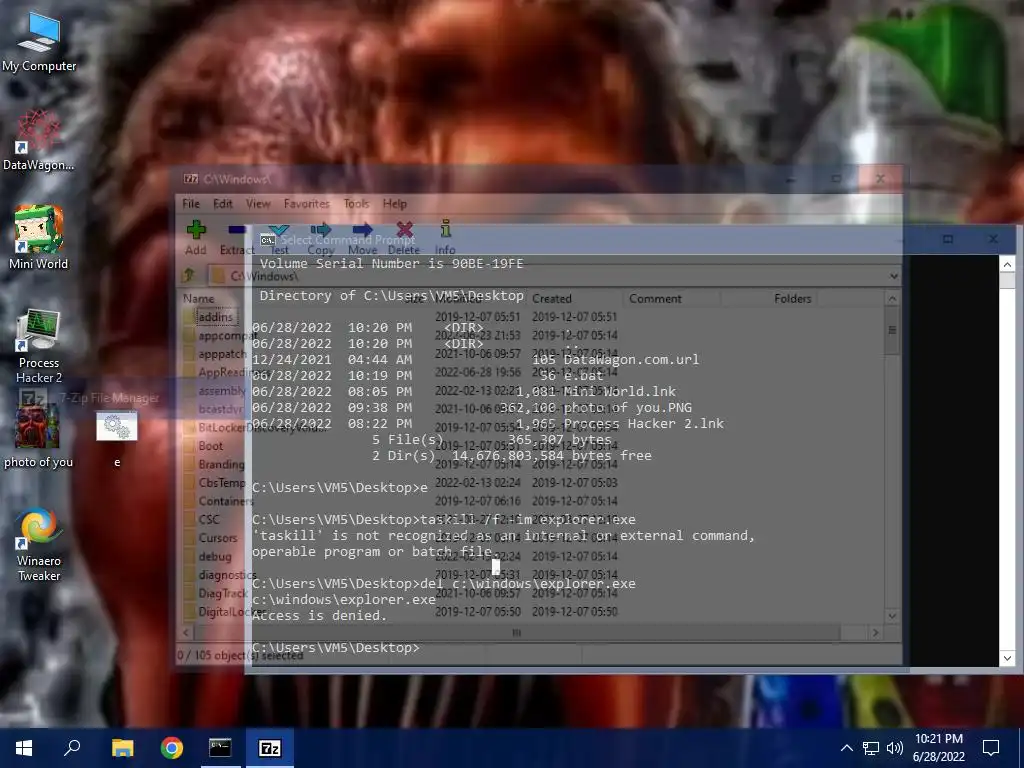Click 7-Zip up one folder arrow
The width and height of the screenshot is (1024, 768).
click(x=190, y=276)
